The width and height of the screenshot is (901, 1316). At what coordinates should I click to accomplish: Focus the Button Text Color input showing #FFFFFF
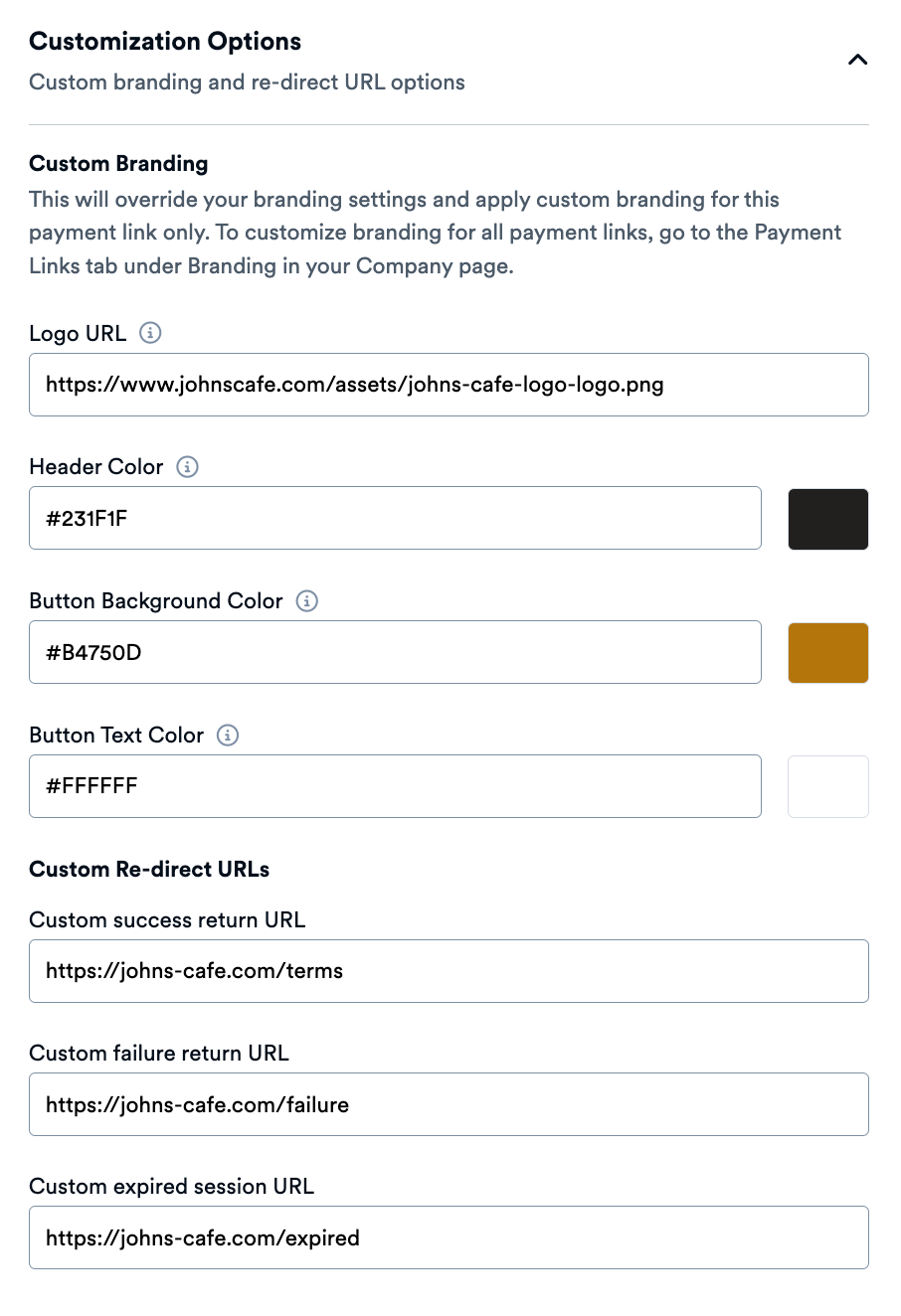point(394,786)
